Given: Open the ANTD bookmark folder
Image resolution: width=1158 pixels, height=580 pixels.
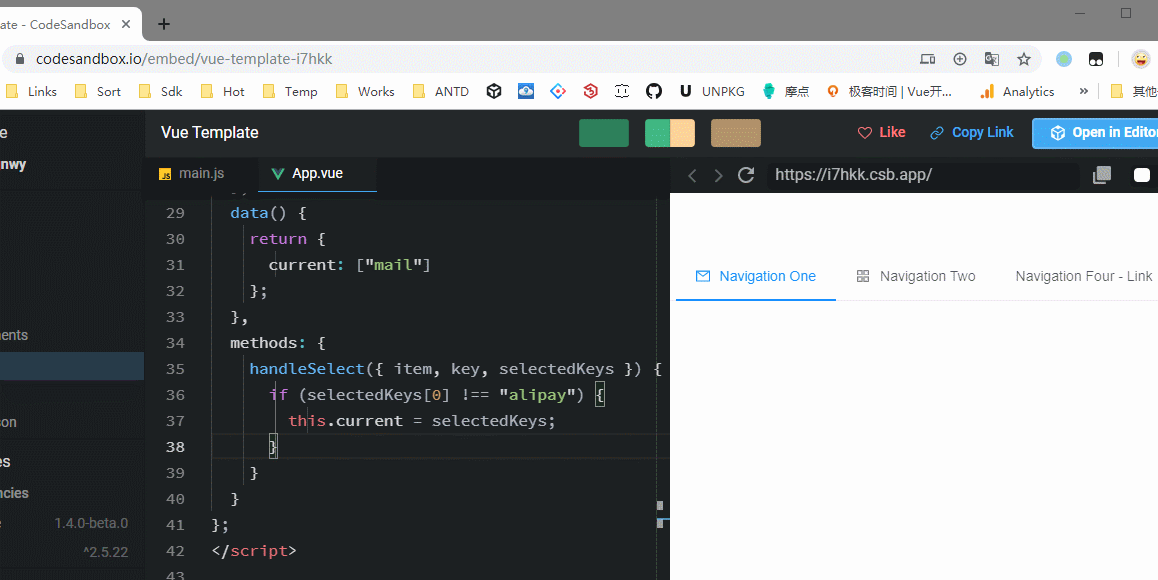Looking at the screenshot, I should pos(441,92).
